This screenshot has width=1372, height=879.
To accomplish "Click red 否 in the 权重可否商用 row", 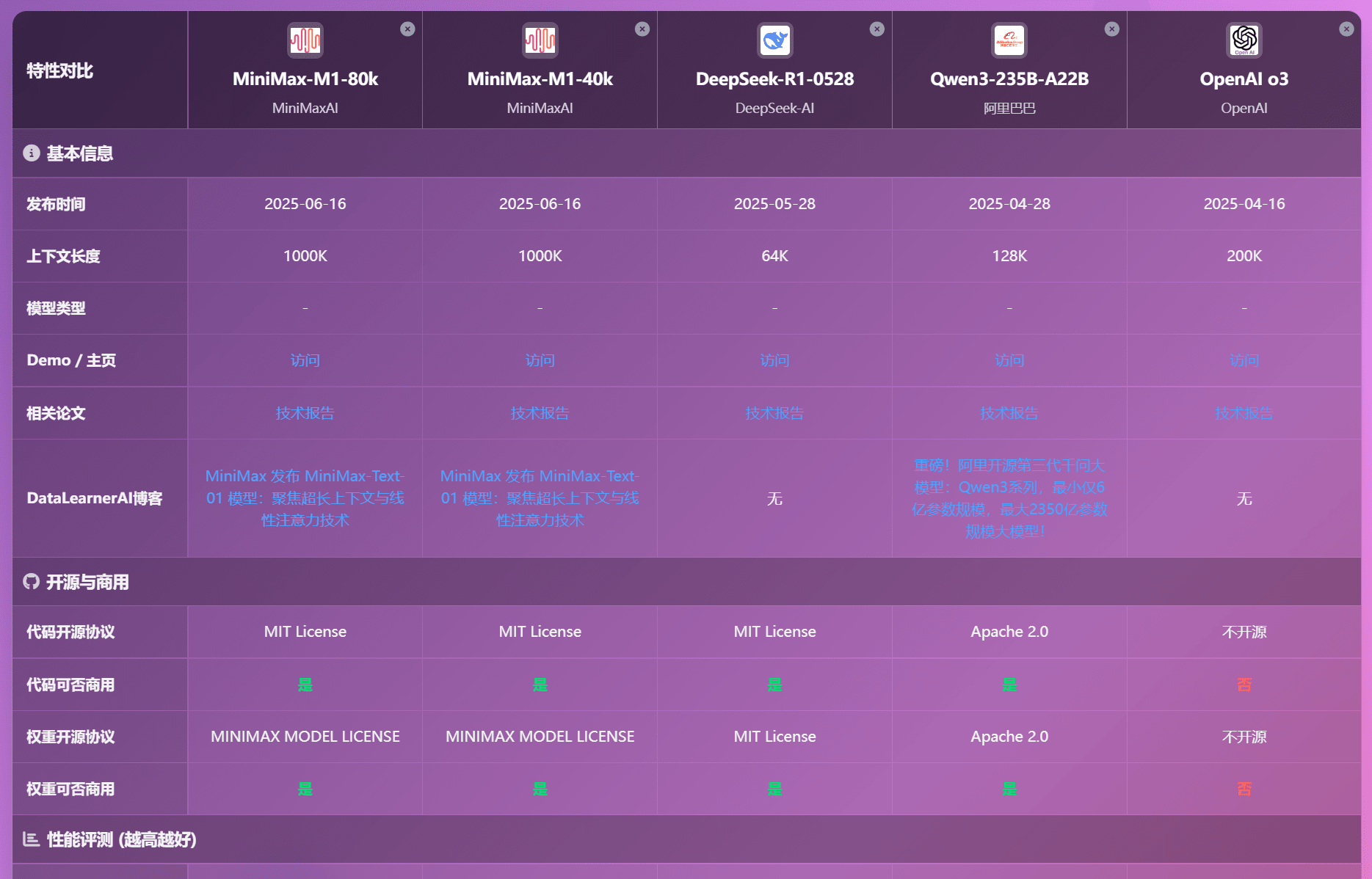I will point(1244,789).
